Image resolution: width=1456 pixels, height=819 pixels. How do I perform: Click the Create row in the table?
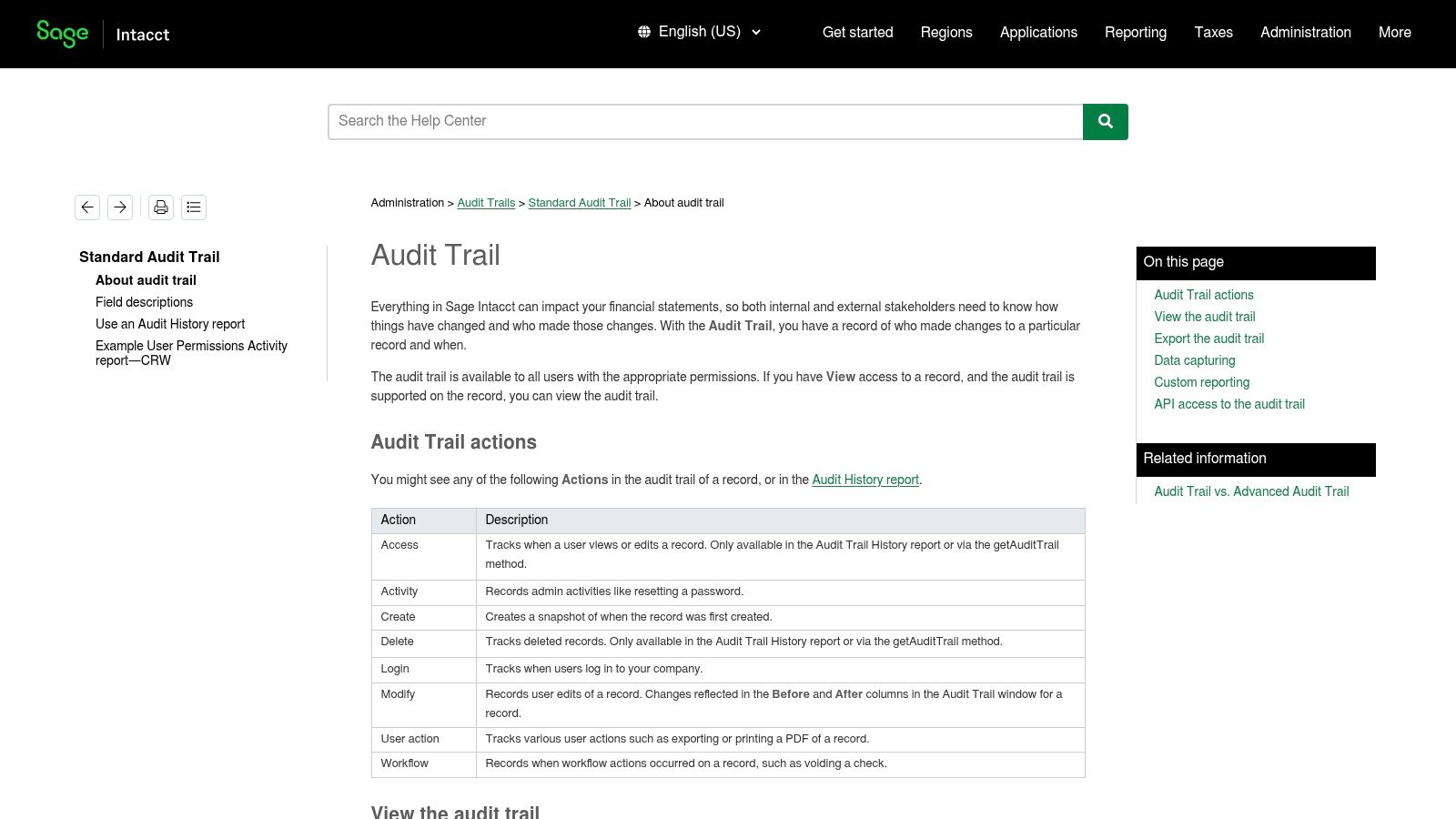[x=728, y=618]
